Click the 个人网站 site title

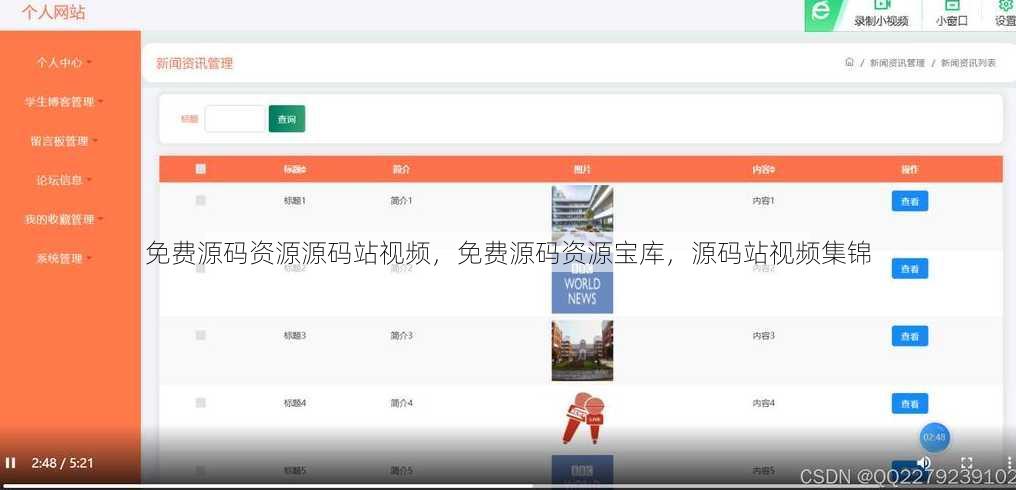(54, 12)
